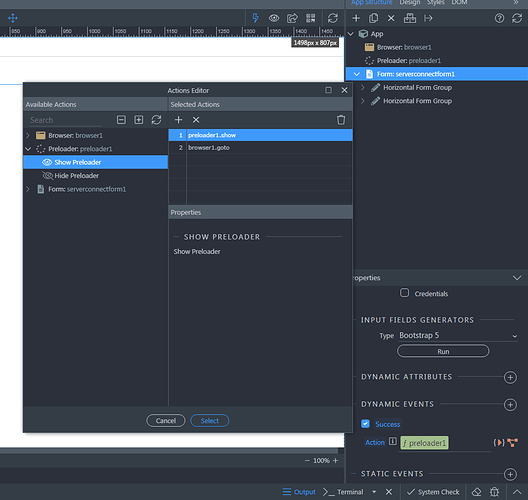Expand Browser: browser1 in Available Actions
This screenshot has width=528, height=500.
[x=28, y=135]
